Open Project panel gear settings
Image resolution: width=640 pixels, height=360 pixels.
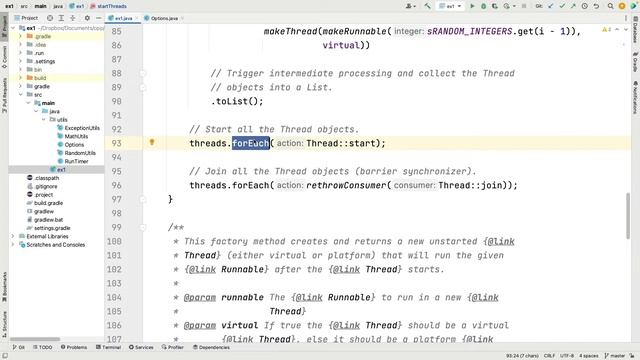click(x=87, y=18)
